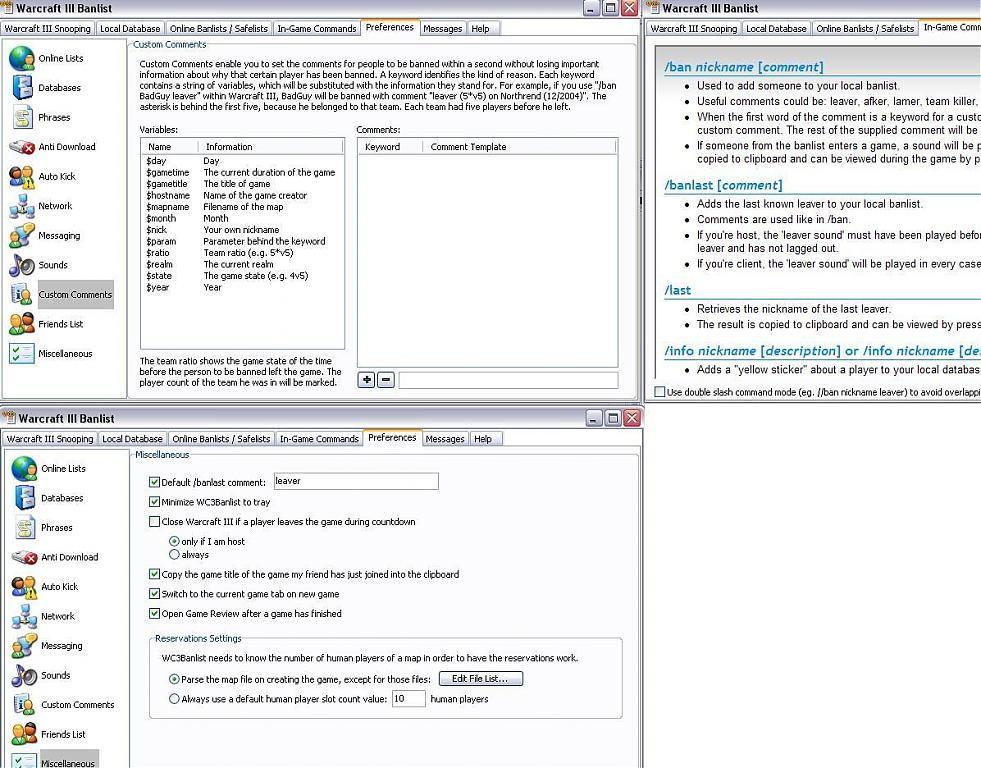Select Databases icon in Miscellaneous window
Screen dimensions: 981x768
pos(24,498)
